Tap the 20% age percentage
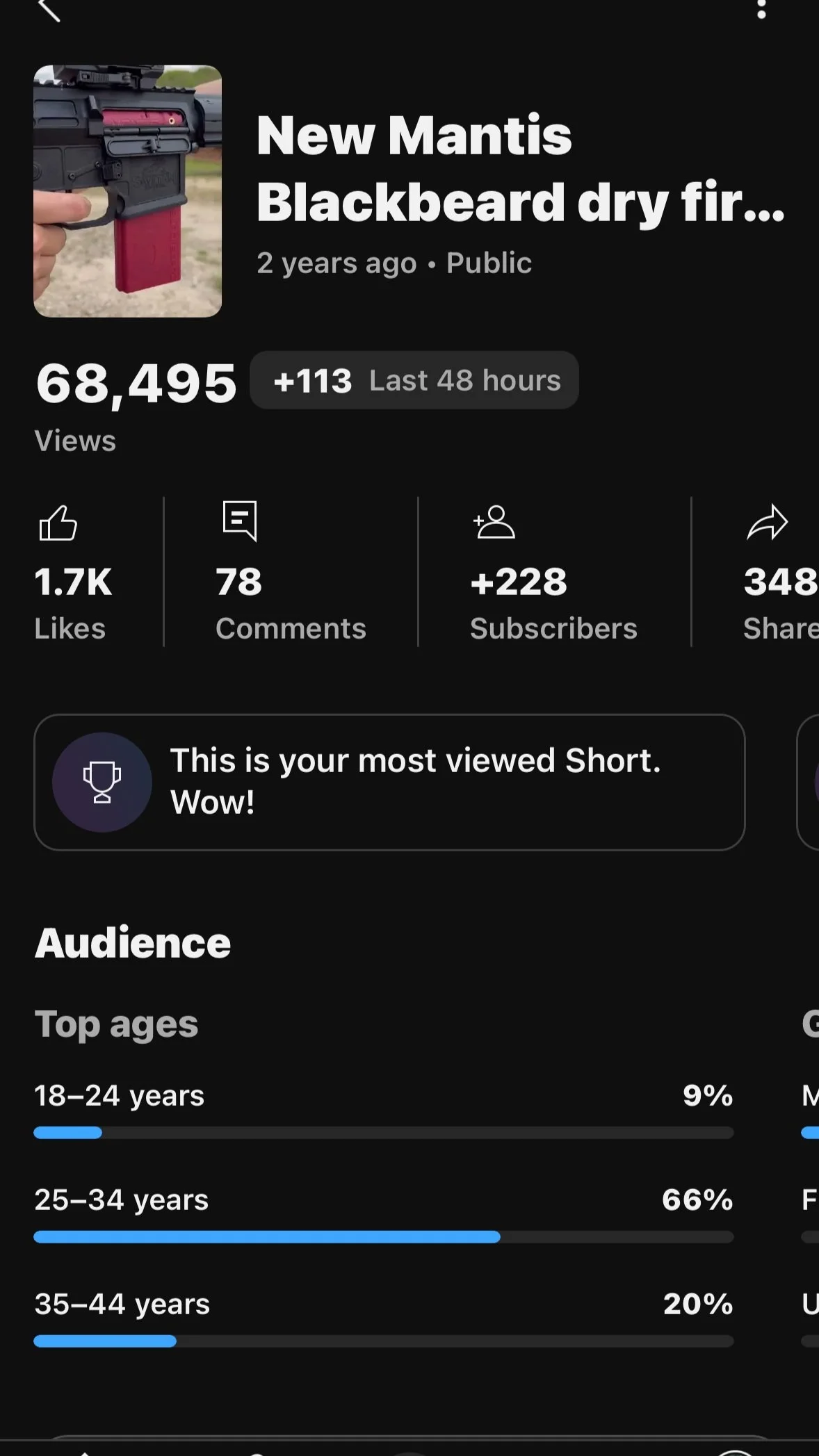Screen dimensions: 819x1456 (x=698, y=1304)
